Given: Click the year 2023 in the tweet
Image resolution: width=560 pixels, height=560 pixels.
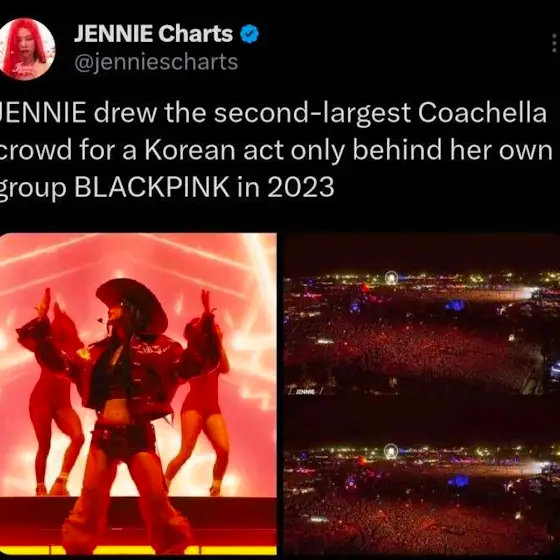Looking at the screenshot, I should click(x=301, y=187).
